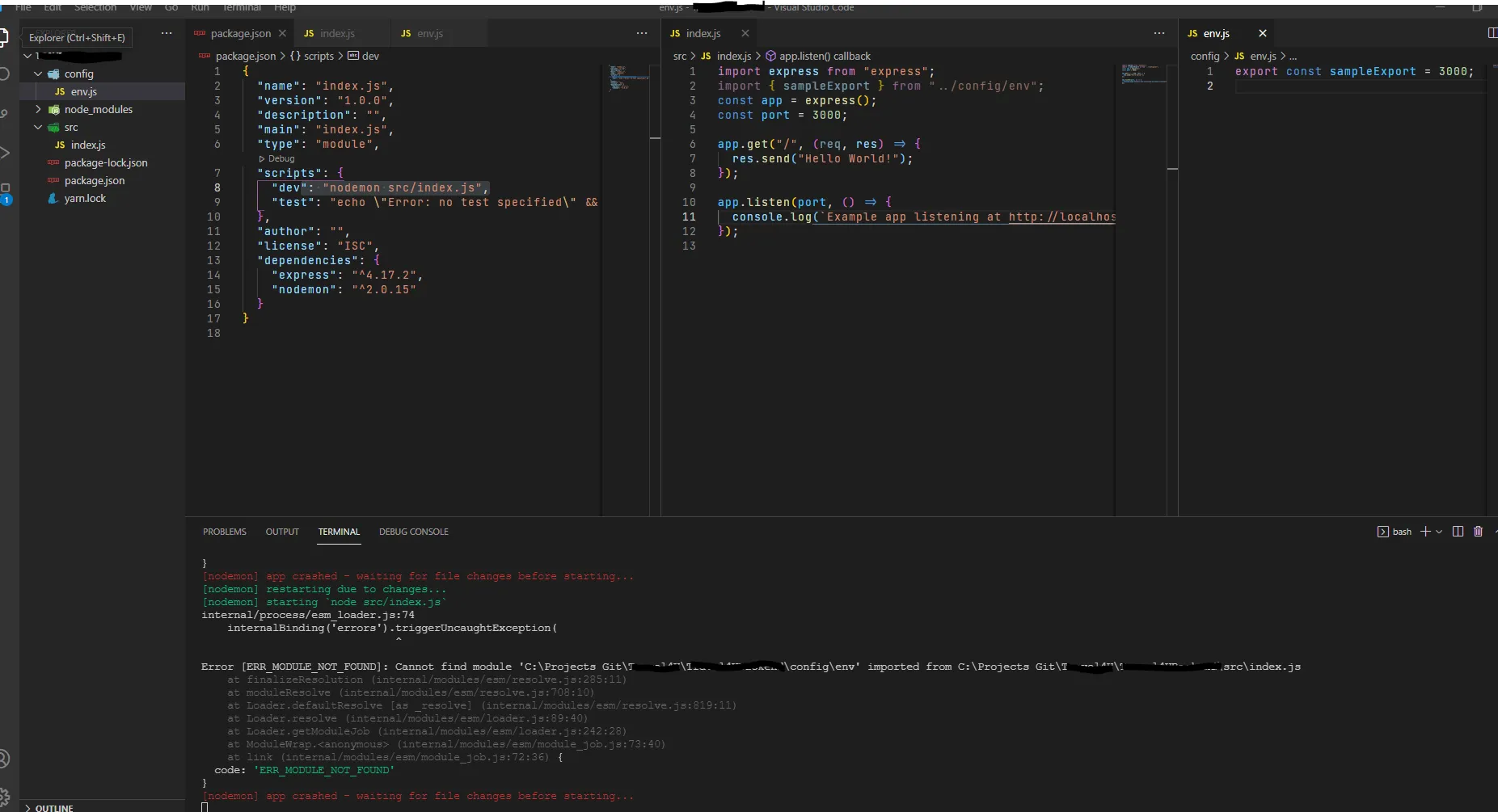
Task: Open the Manage settings gear icon
Action: pos(4,796)
